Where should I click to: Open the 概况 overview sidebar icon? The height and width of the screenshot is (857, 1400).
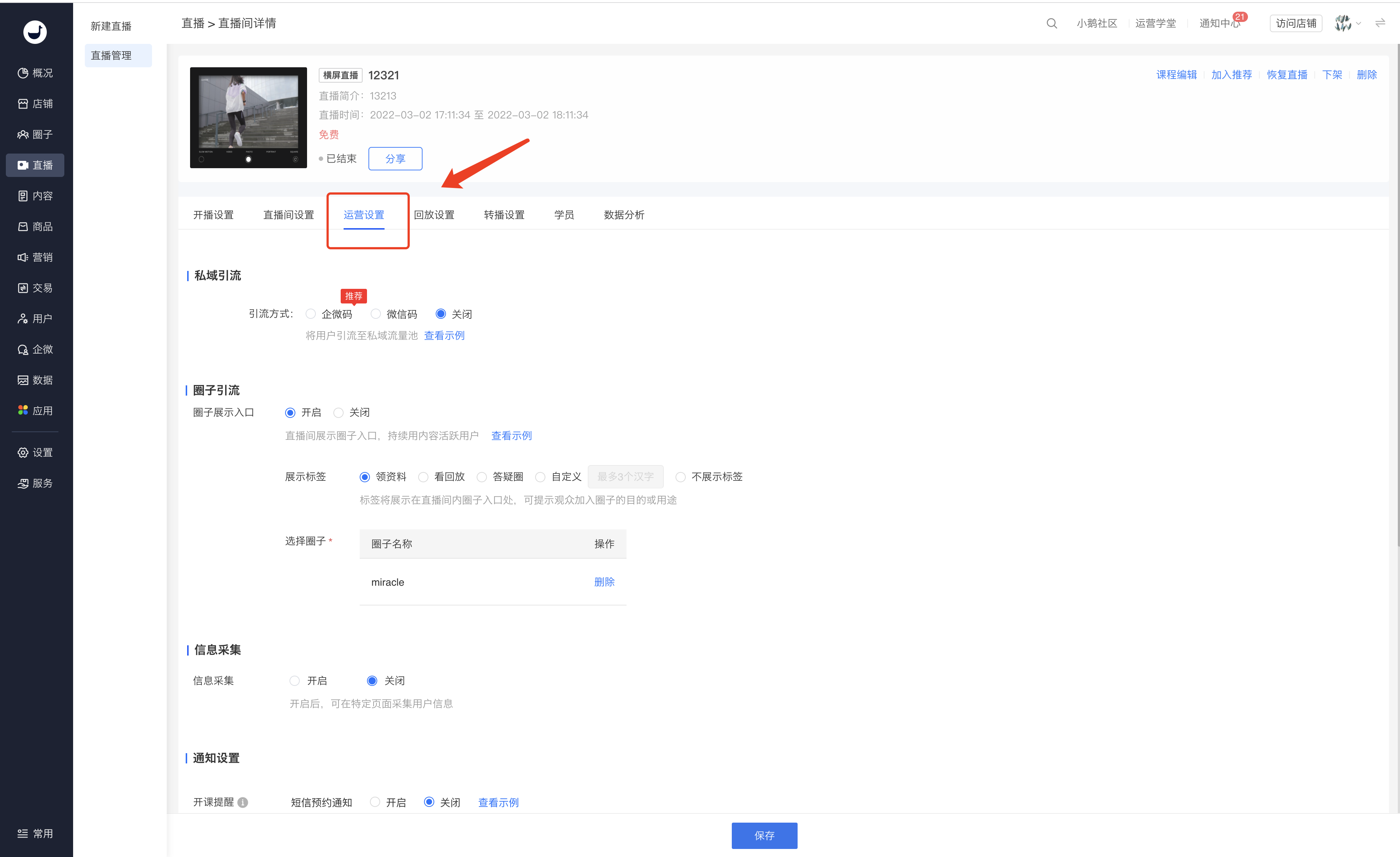tap(23, 73)
